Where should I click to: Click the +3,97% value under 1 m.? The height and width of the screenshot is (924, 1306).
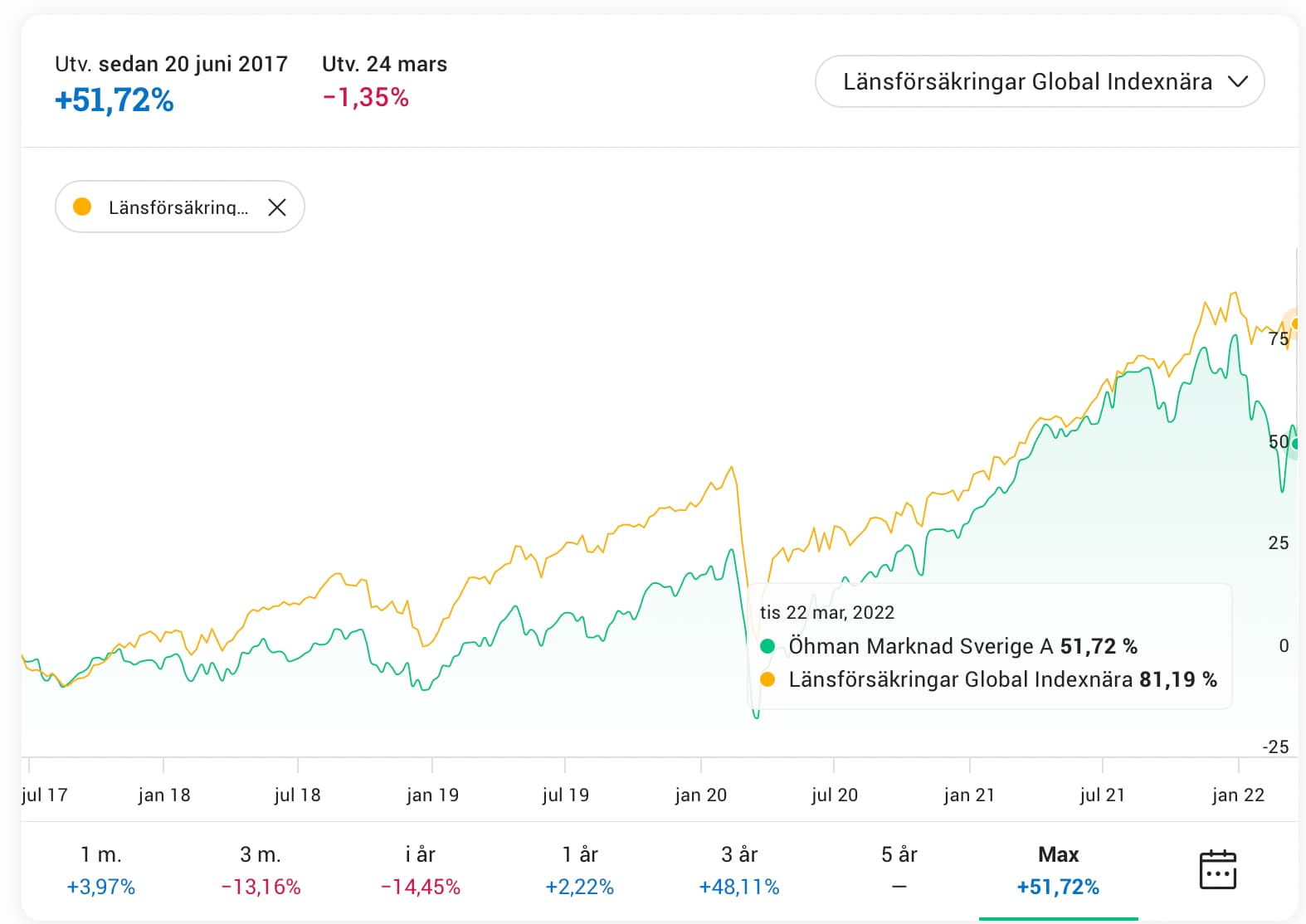coord(101,887)
